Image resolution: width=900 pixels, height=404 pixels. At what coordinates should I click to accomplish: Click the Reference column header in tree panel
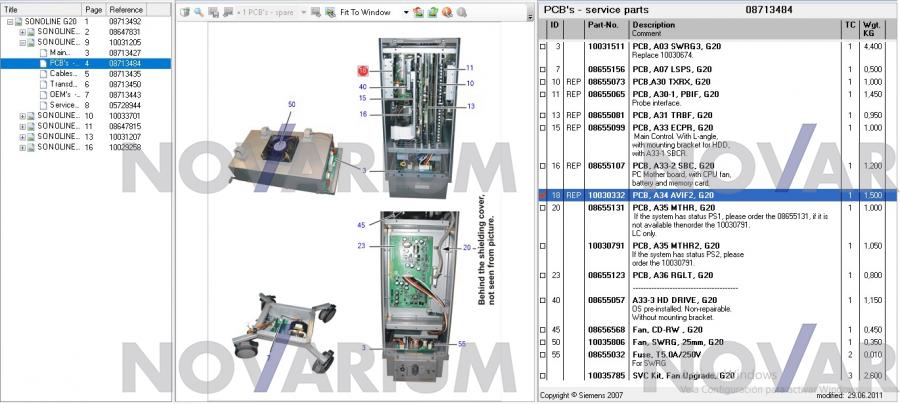[x=126, y=9]
